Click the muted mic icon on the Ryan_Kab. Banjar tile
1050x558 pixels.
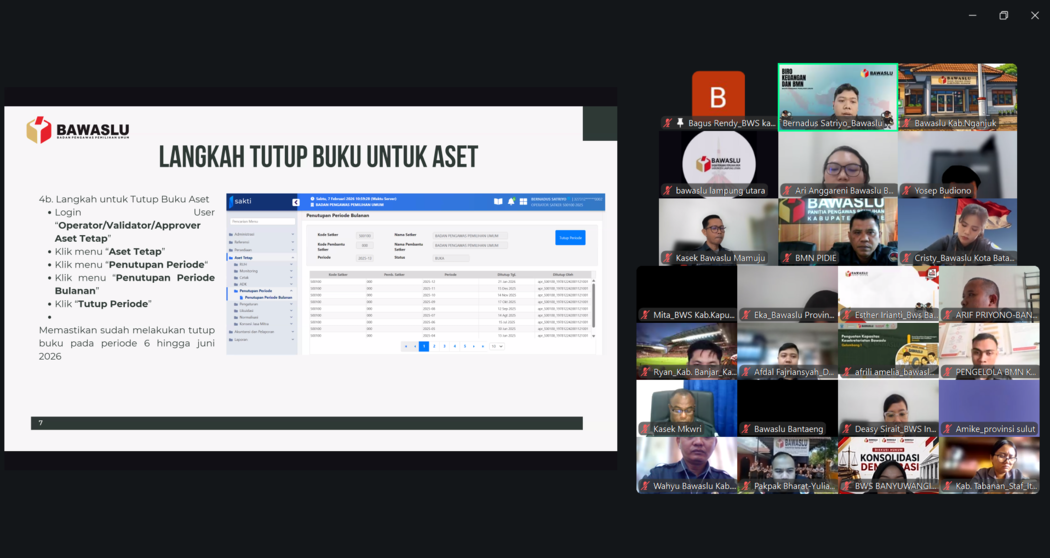(x=645, y=372)
